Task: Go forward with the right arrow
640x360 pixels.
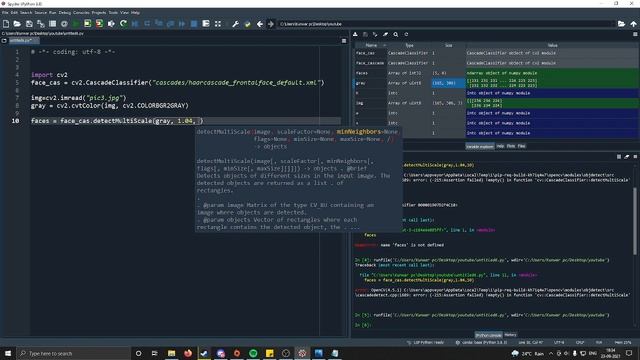Action: 271,24
